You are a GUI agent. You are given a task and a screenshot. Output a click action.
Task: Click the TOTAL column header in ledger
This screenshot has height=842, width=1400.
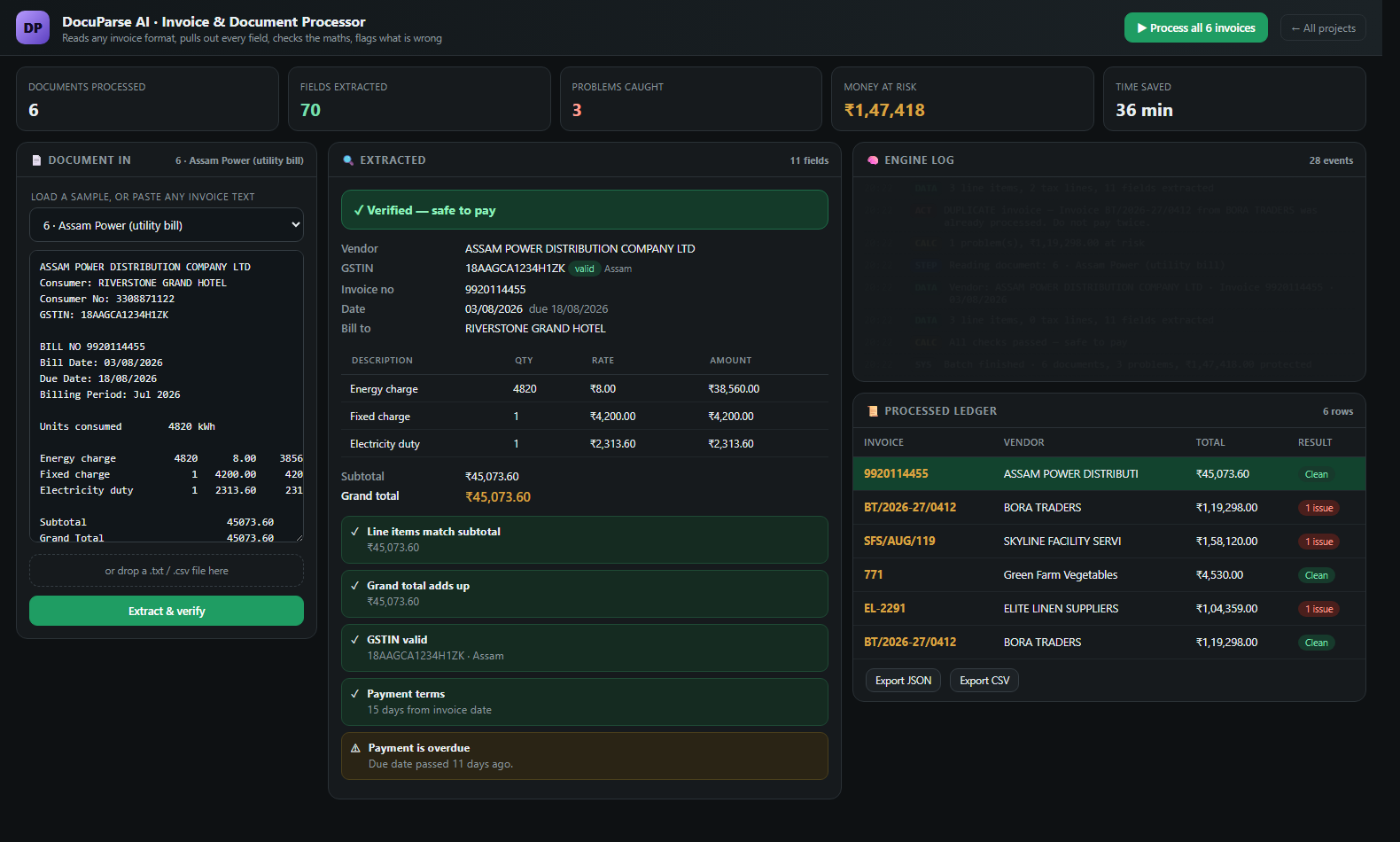(1210, 442)
